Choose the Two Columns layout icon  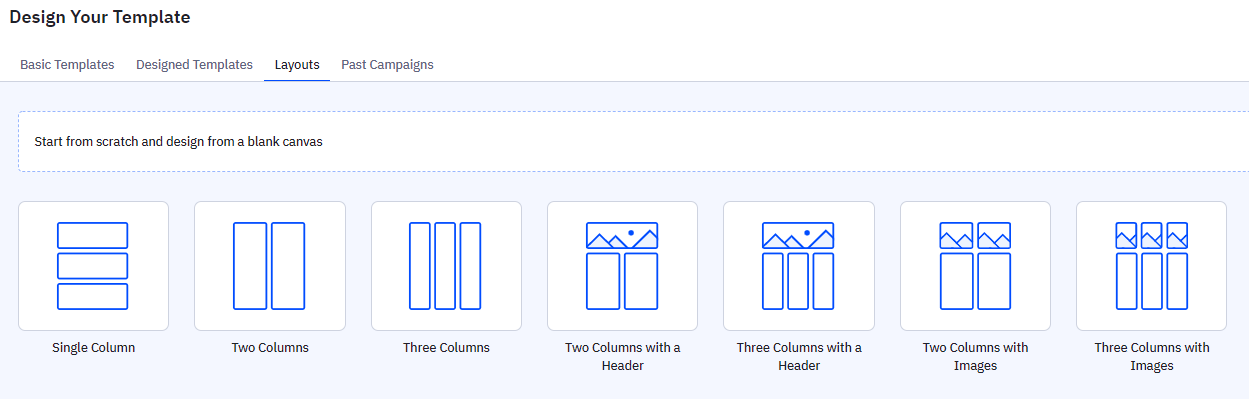(270, 266)
